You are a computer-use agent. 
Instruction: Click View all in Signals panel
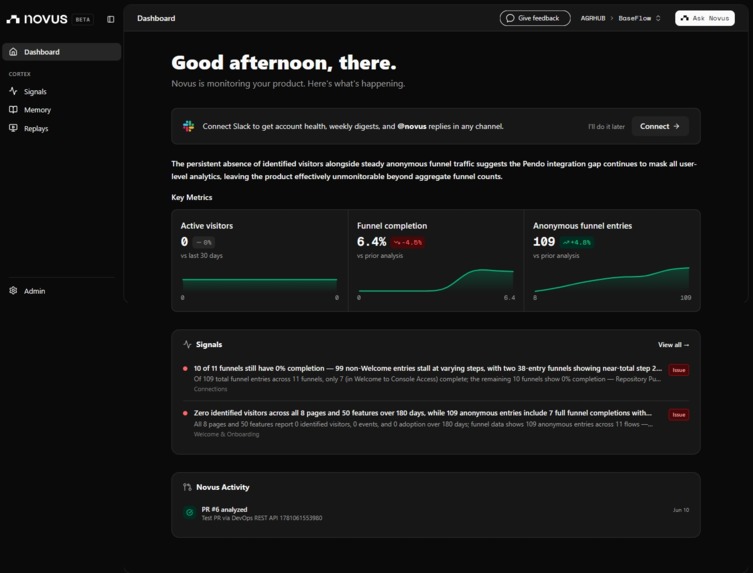[x=673, y=345]
